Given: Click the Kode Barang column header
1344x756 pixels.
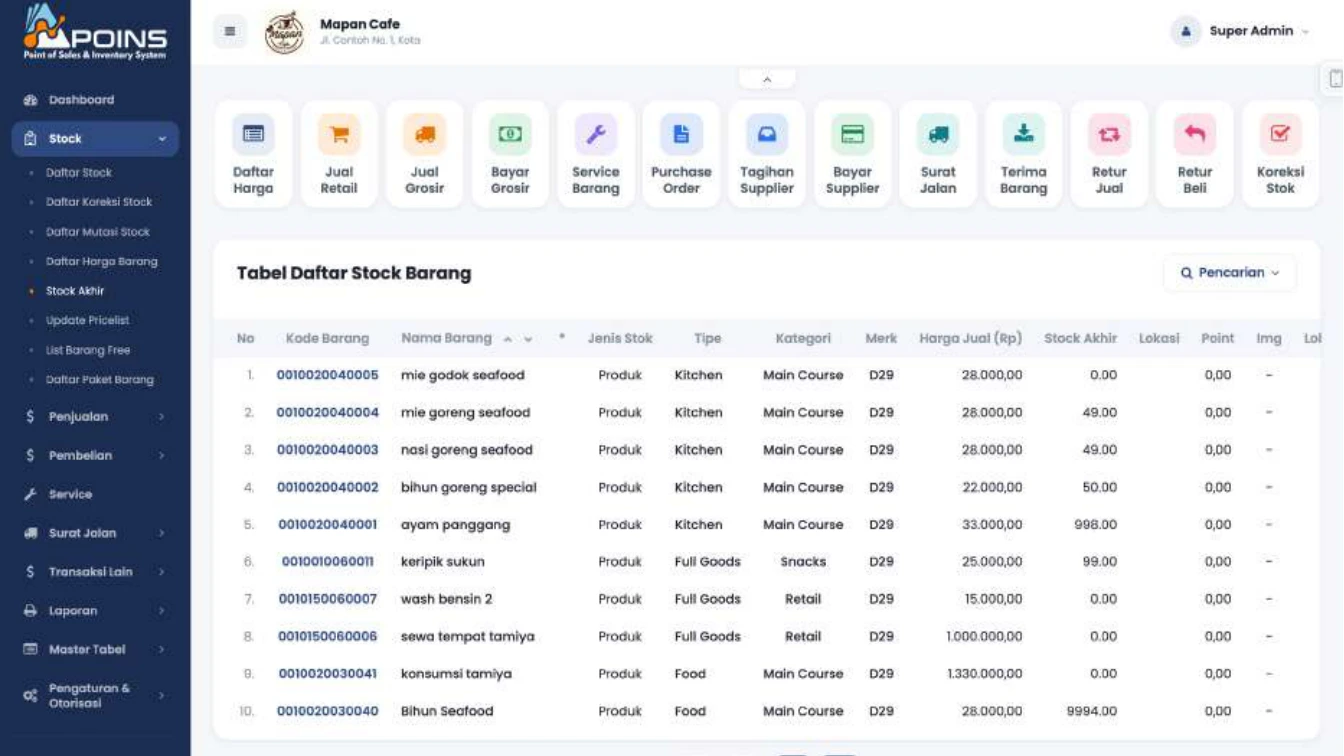Looking at the screenshot, I should click(327, 339).
